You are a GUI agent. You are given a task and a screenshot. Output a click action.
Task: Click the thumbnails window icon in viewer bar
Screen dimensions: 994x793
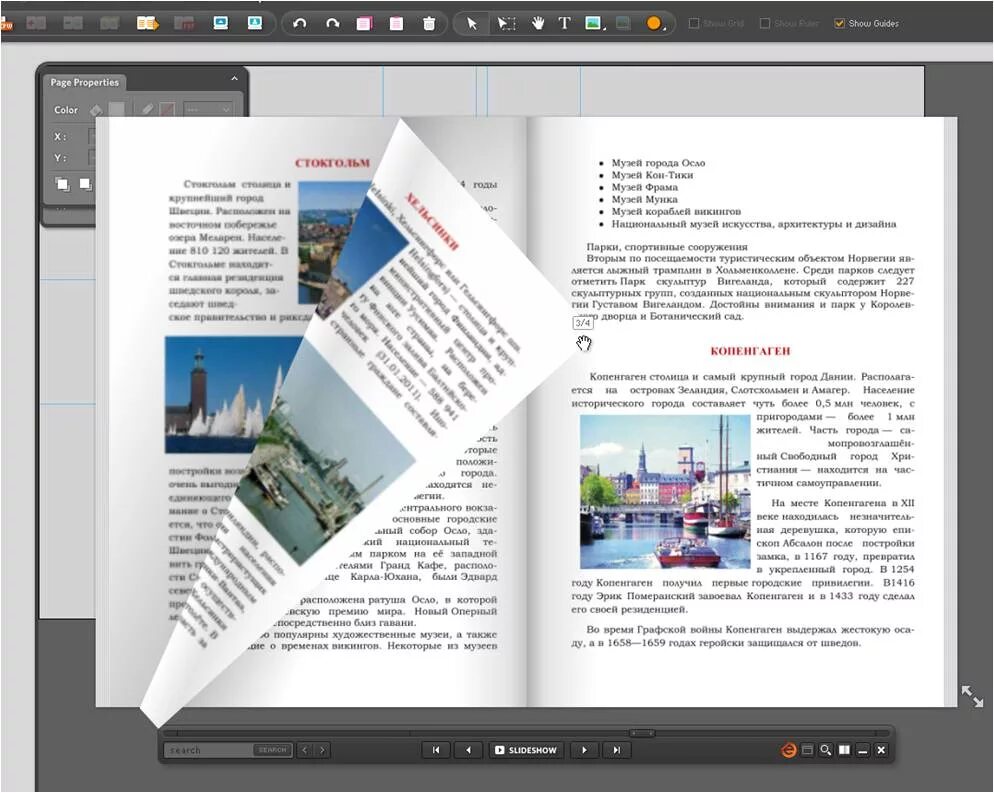coord(807,751)
